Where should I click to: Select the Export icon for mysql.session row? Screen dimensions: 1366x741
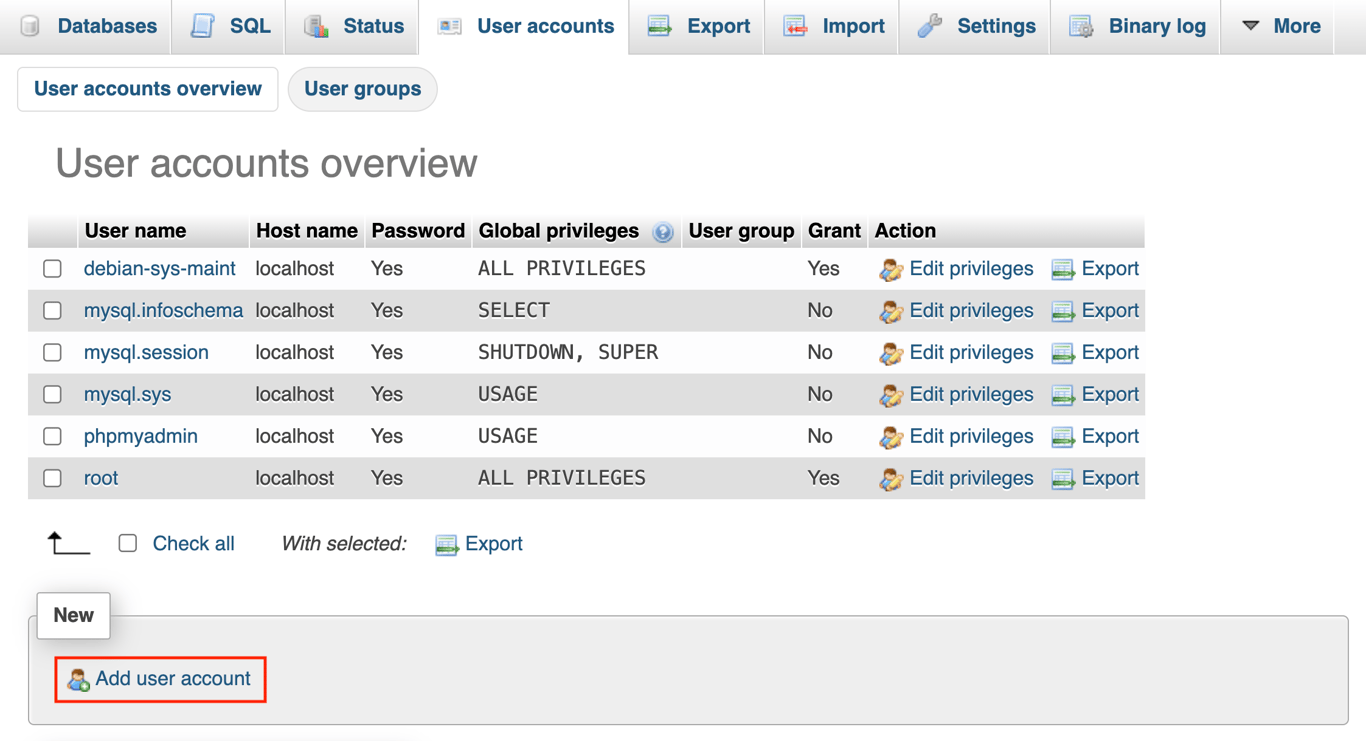point(1064,352)
